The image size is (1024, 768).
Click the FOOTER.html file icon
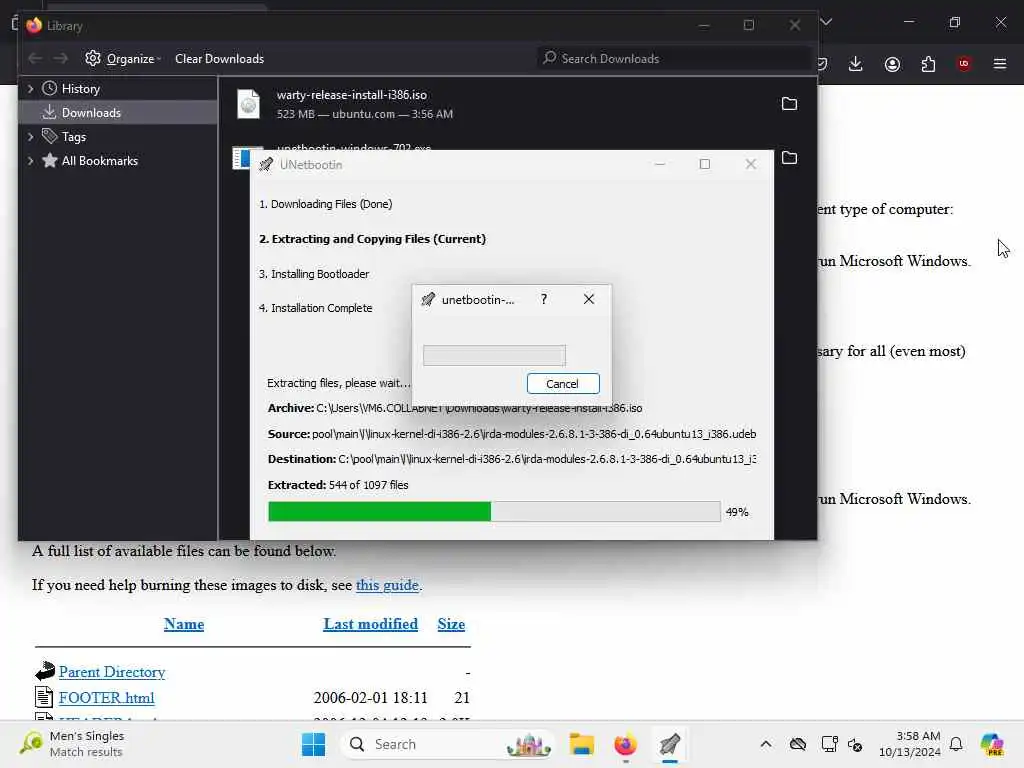tap(44, 697)
